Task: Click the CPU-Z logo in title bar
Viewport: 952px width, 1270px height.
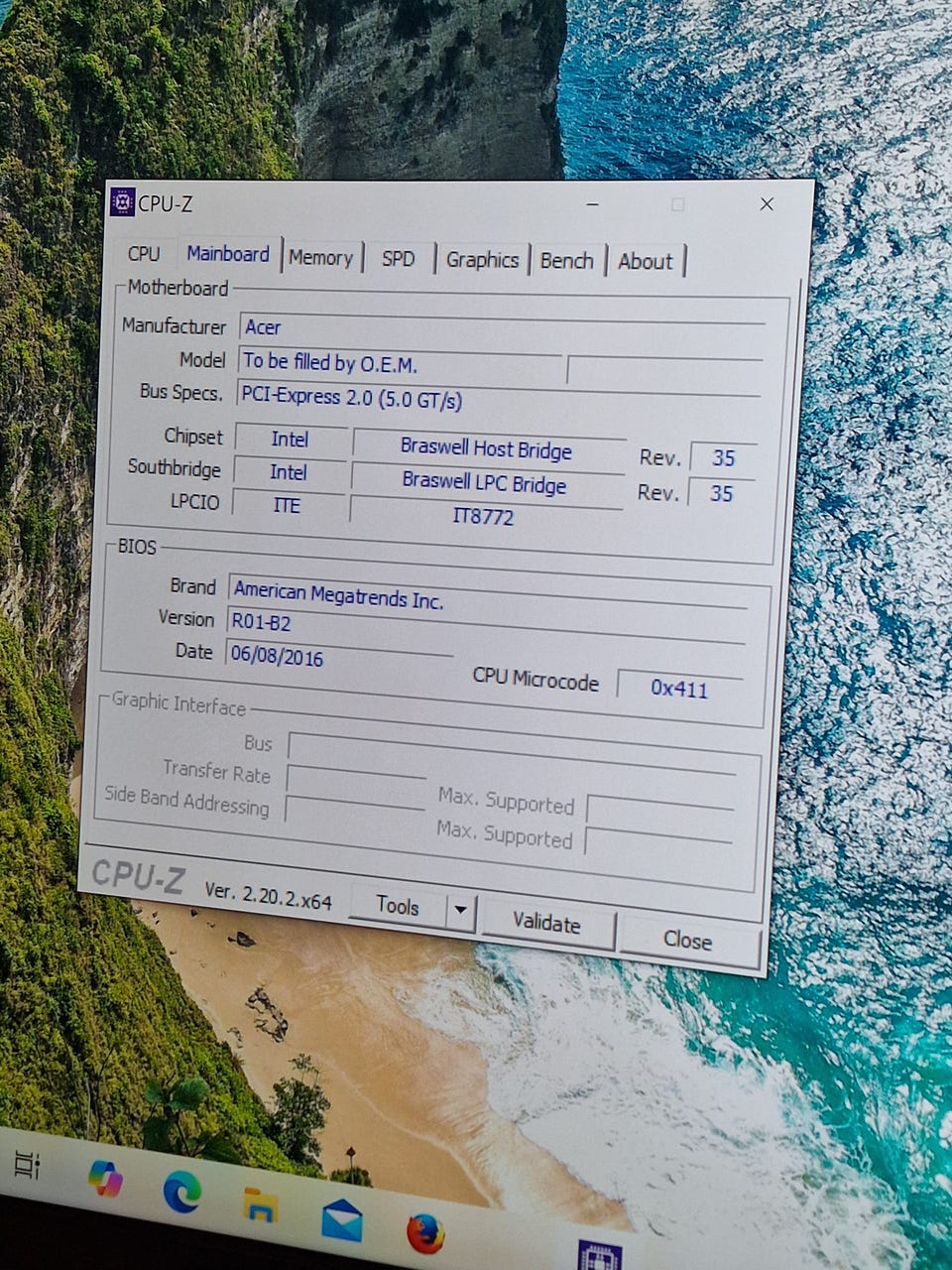Action: click(122, 202)
